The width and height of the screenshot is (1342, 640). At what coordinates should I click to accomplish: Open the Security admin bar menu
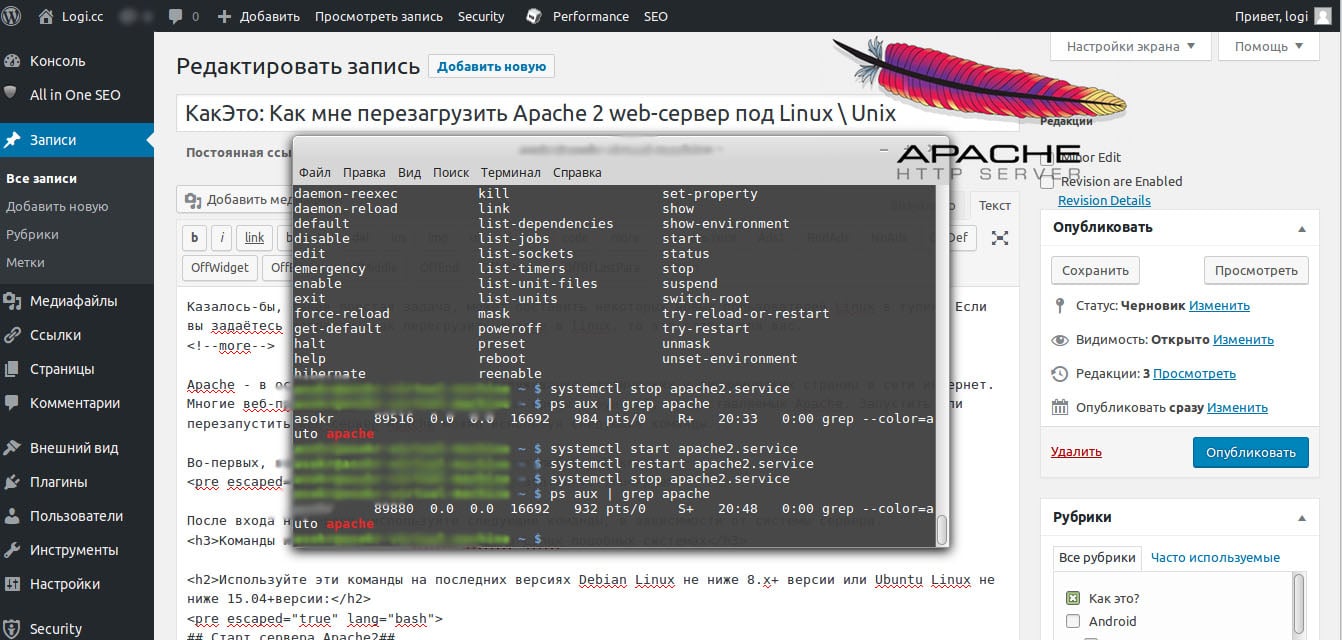pyautogui.click(x=481, y=16)
